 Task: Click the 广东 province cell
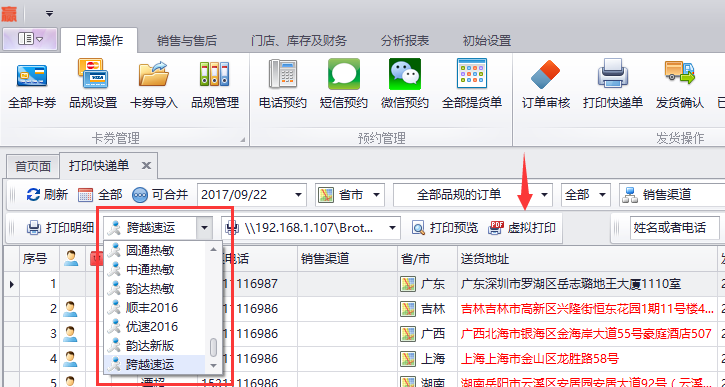coord(428,283)
